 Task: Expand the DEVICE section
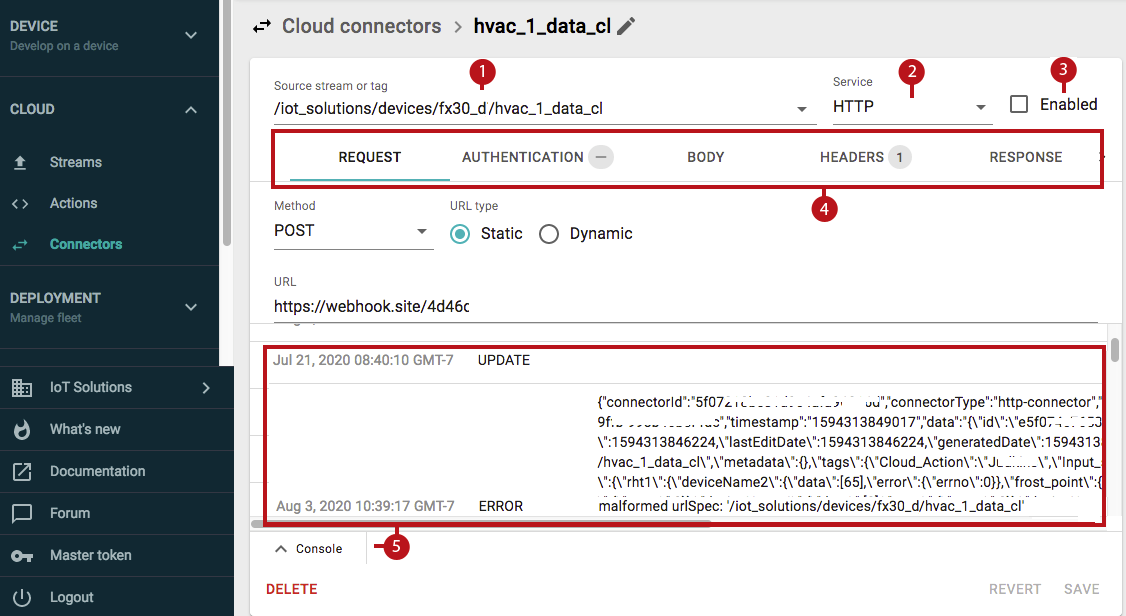(190, 35)
